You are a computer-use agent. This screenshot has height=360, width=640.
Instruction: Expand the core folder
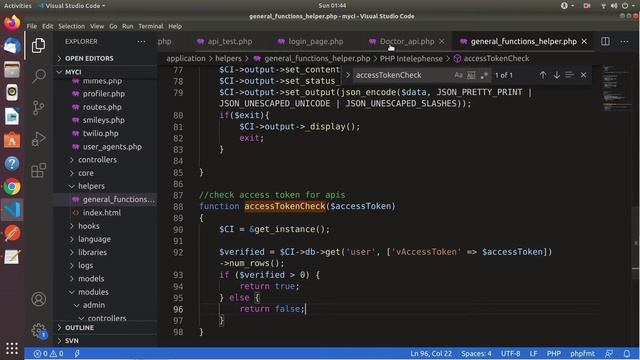click(86, 173)
